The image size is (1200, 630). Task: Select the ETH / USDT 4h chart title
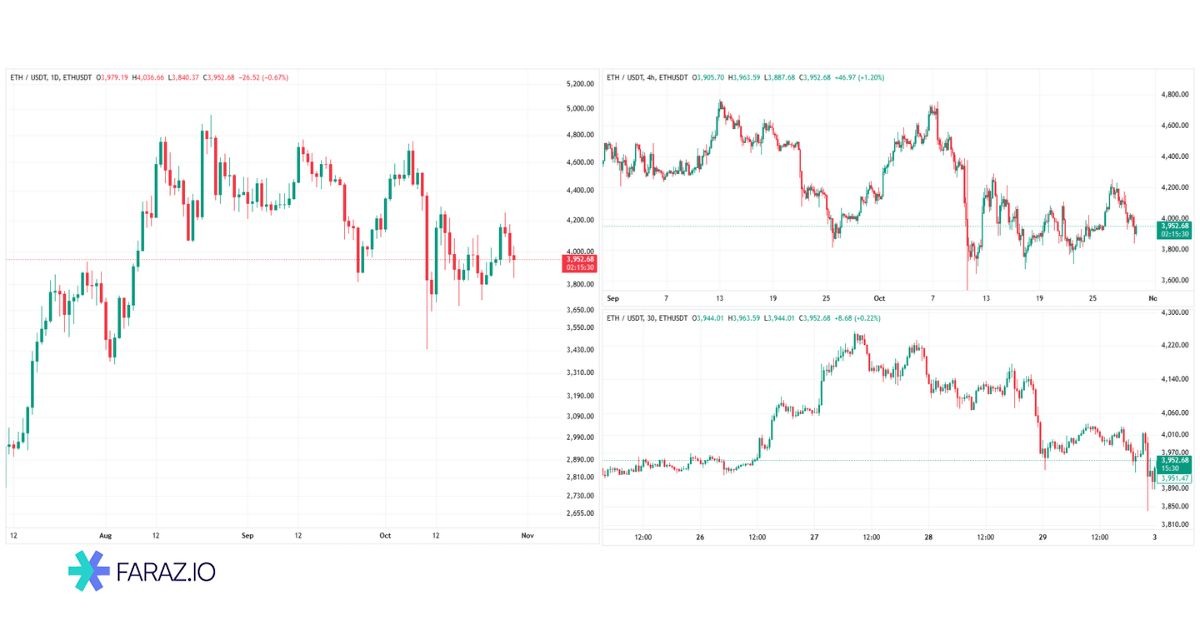[647, 77]
